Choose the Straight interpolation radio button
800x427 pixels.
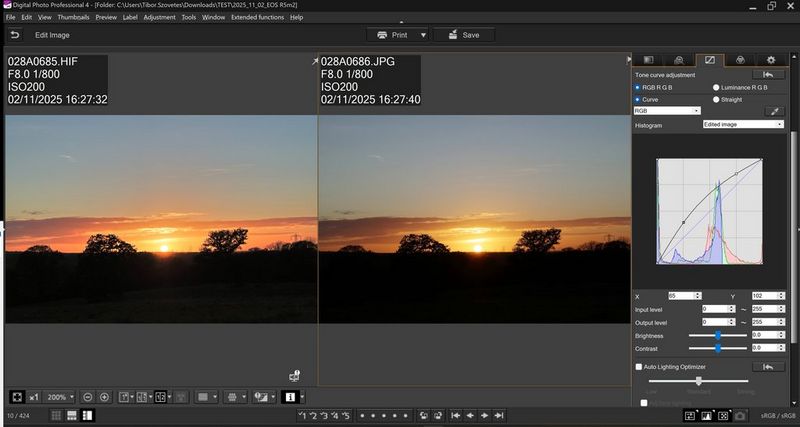716,99
